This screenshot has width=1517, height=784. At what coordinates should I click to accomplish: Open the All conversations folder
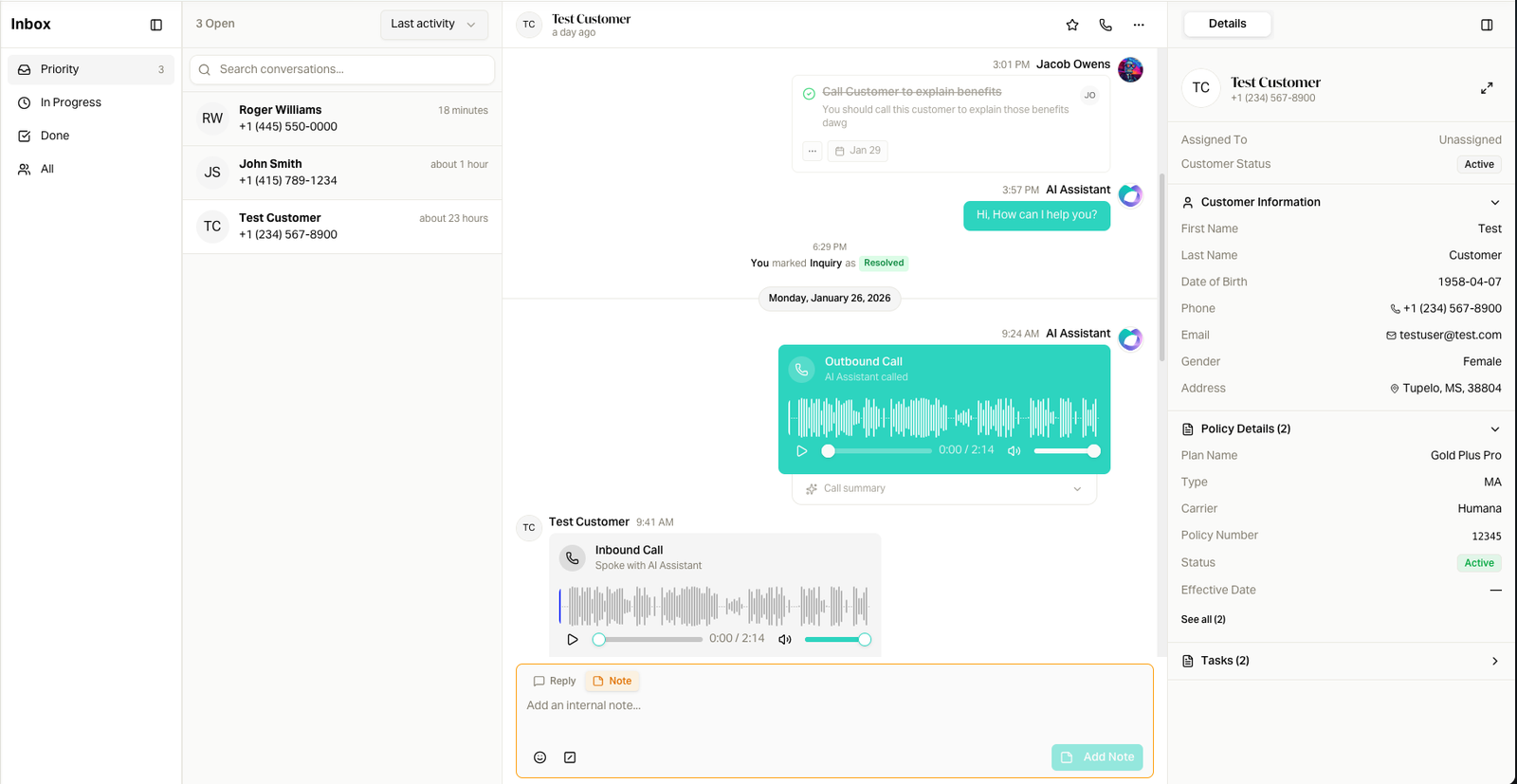point(91,169)
